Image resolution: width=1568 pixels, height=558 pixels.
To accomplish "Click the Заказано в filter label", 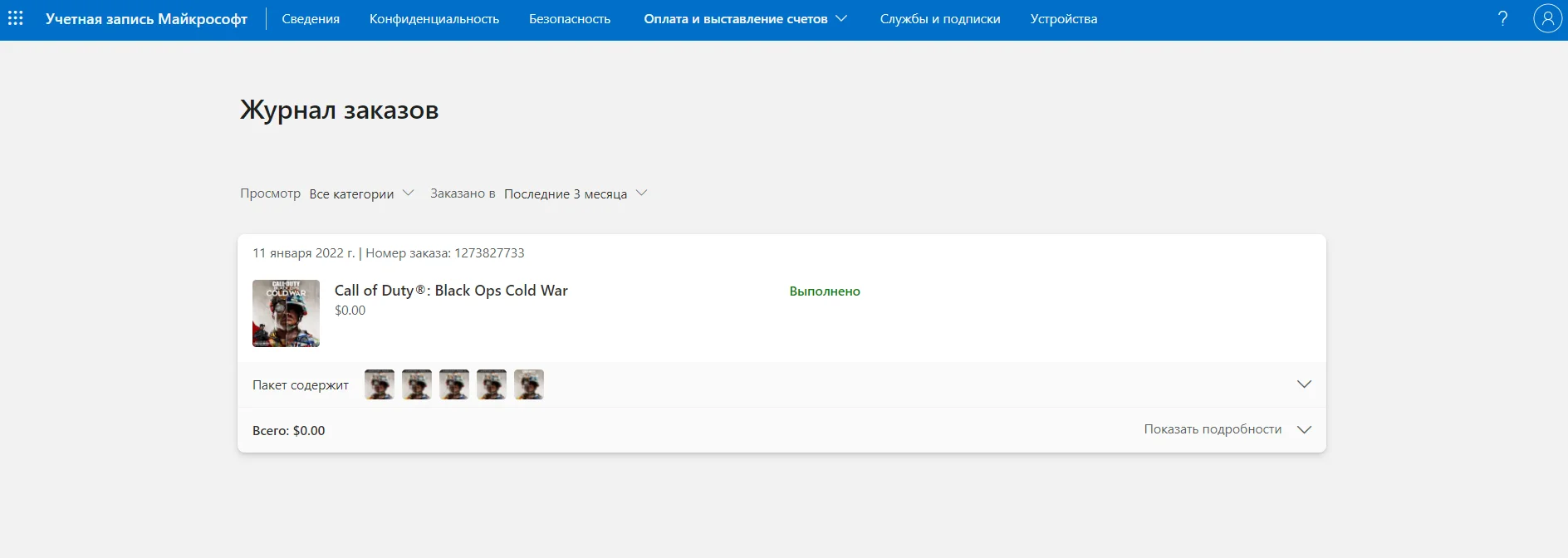I will (x=463, y=193).
